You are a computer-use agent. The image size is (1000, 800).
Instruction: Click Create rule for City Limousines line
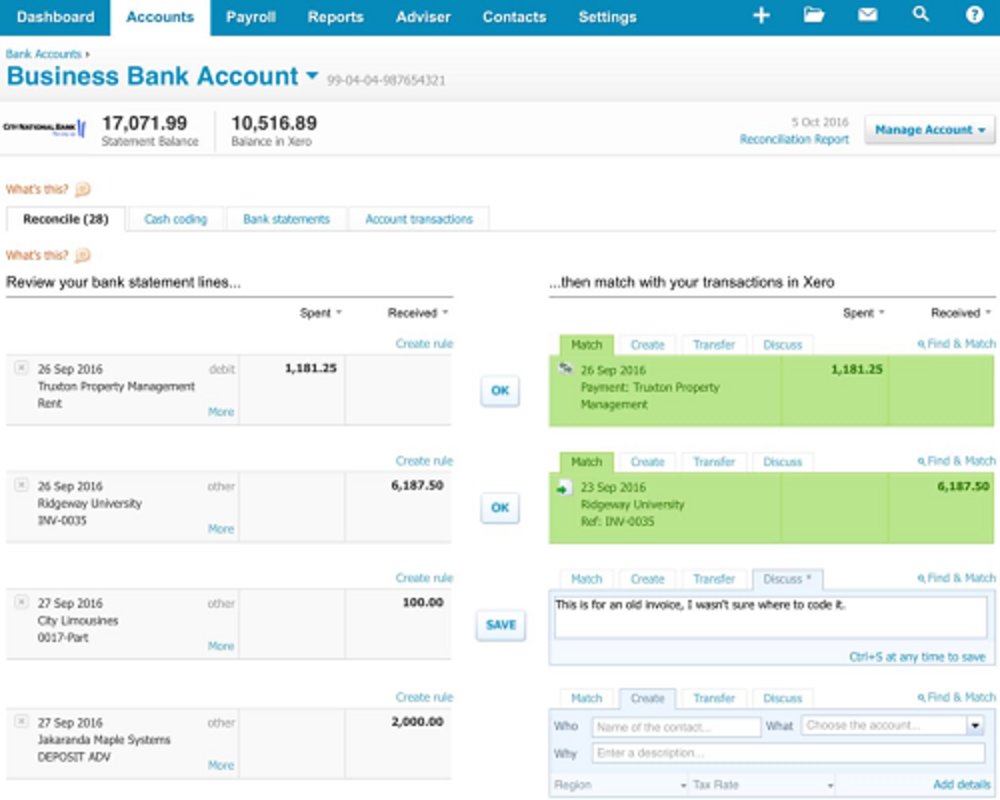tap(424, 578)
